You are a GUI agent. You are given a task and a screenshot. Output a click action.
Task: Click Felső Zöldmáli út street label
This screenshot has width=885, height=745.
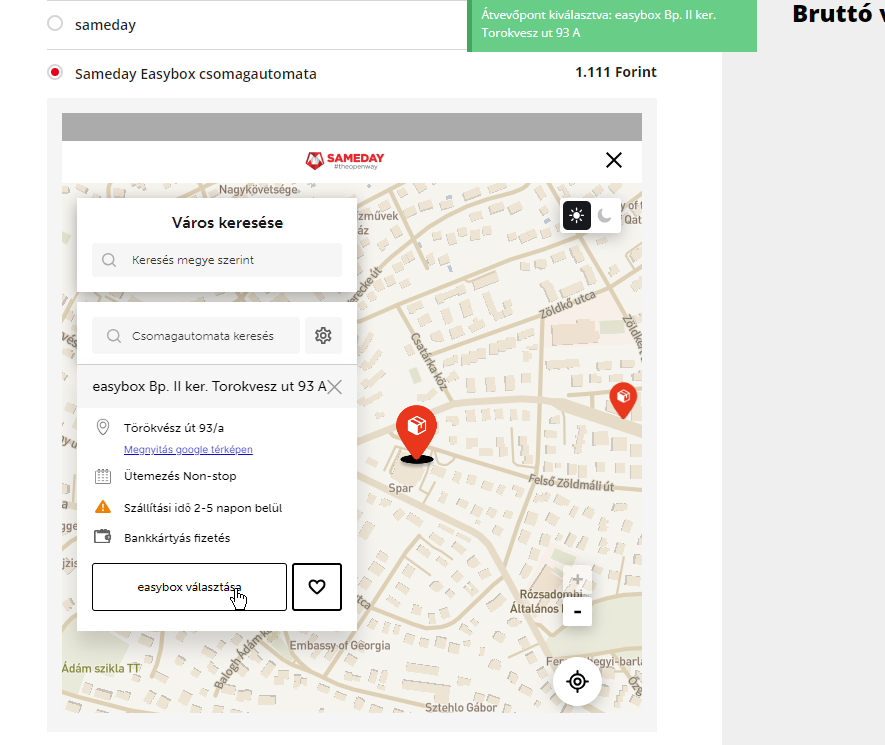click(x=571, y=483)
